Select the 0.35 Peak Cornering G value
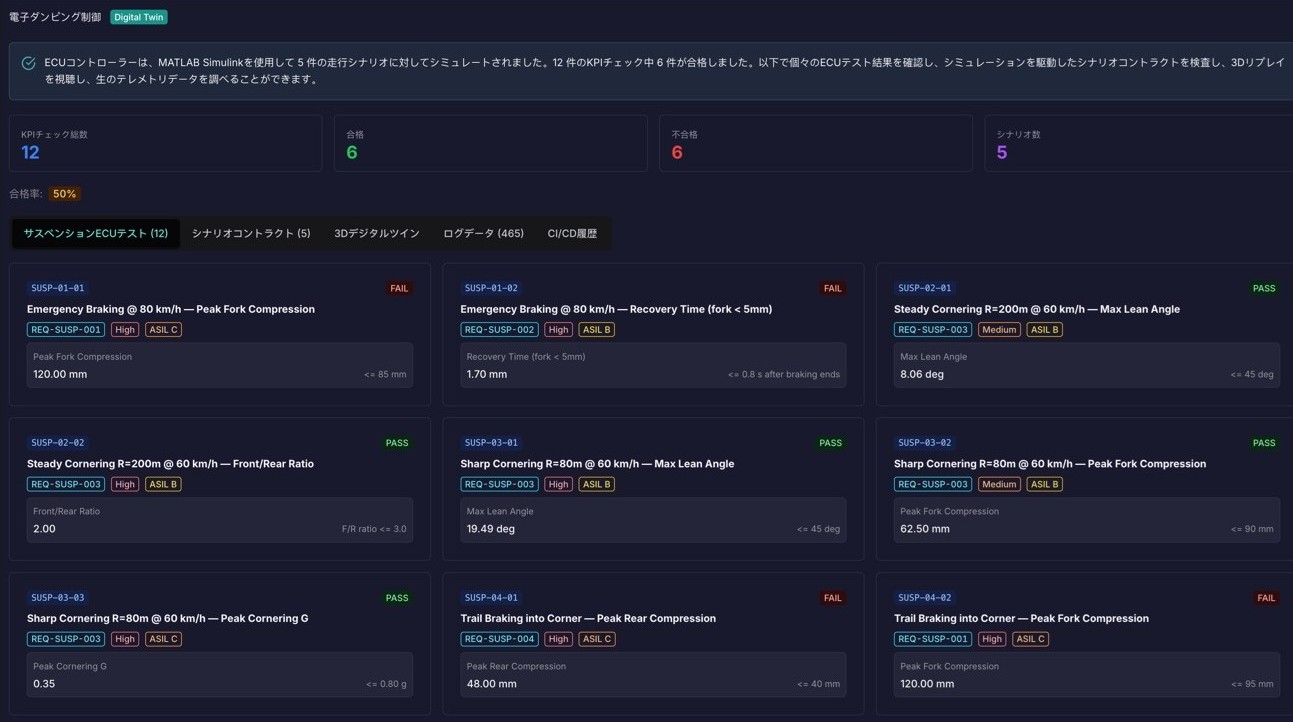1293x722 pixels. click(44, 684)
